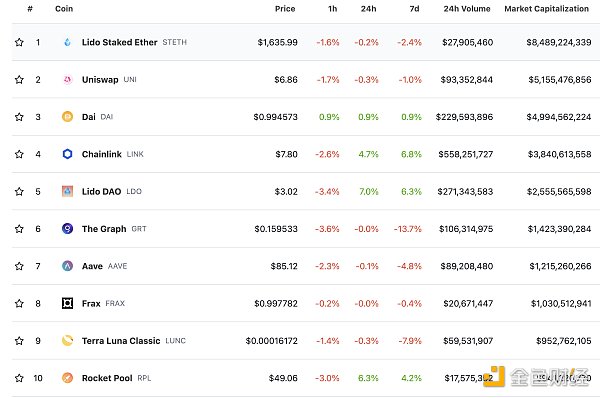Toggle the star next to Chainlink
Screen dimensions: 600x398
pos(19,154)
